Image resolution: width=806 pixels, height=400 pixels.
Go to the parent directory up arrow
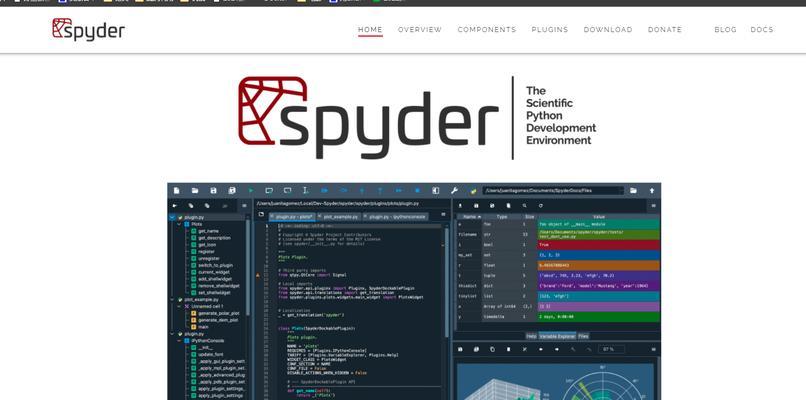652,190
